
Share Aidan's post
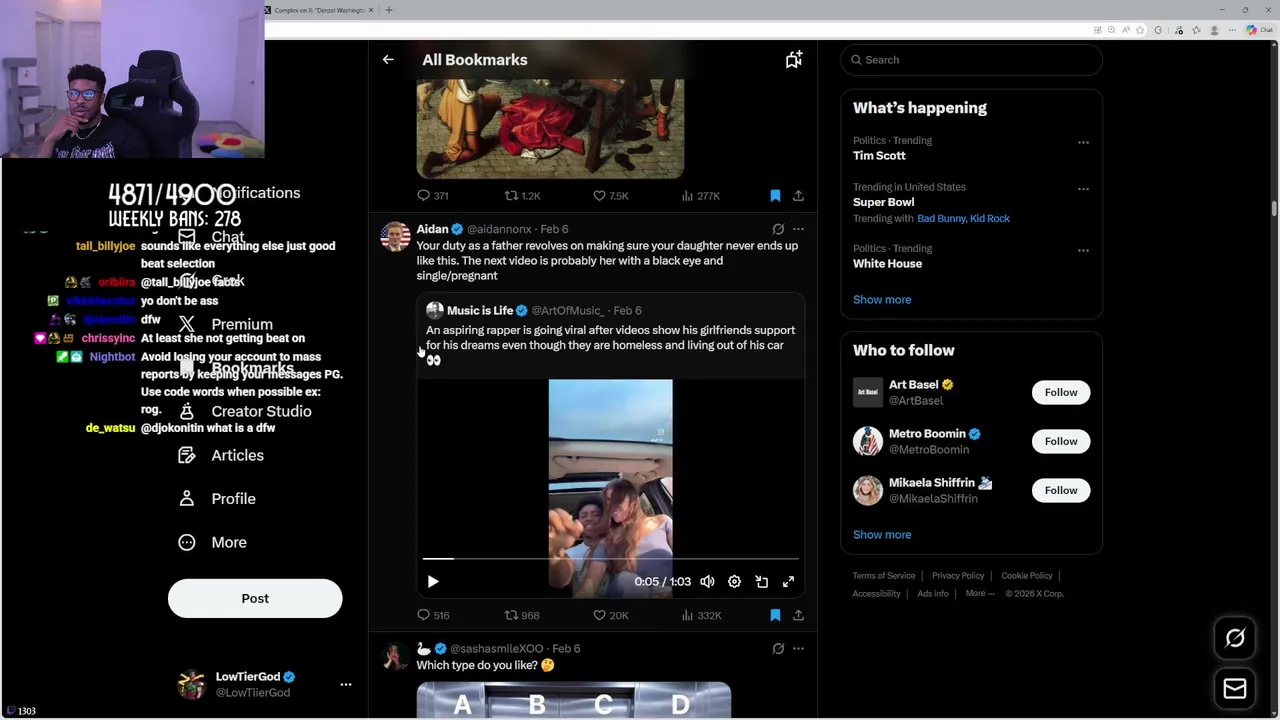798,615
